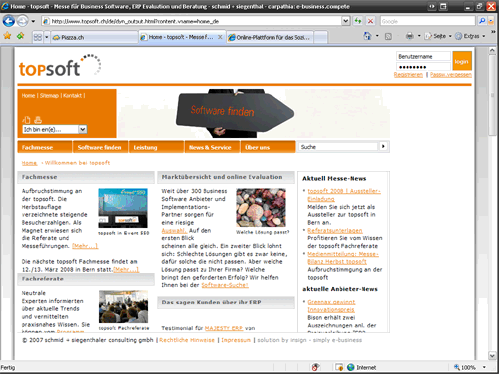499x374 pixels.
Task: Click the browser Home icon
Action: coord(367,36)
